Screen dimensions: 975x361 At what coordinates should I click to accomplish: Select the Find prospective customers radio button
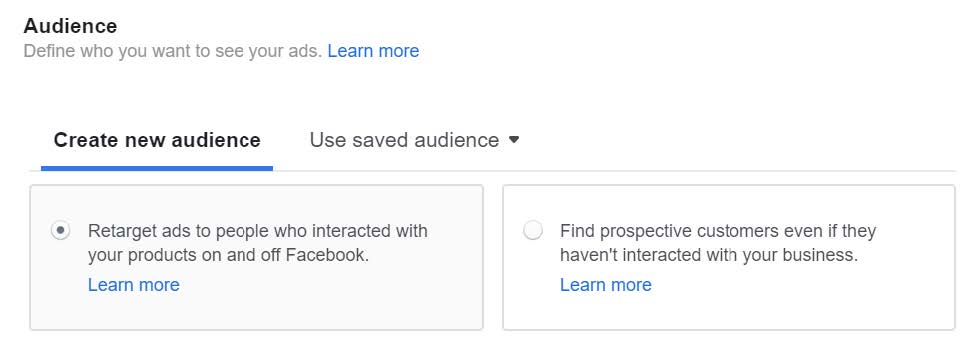click(x=533, y=231)
